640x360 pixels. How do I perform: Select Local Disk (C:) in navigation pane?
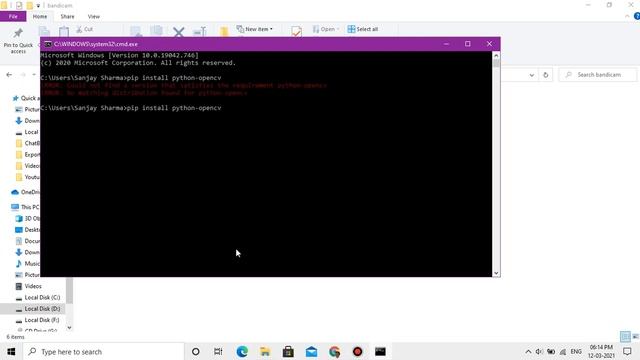coord(38,298)
